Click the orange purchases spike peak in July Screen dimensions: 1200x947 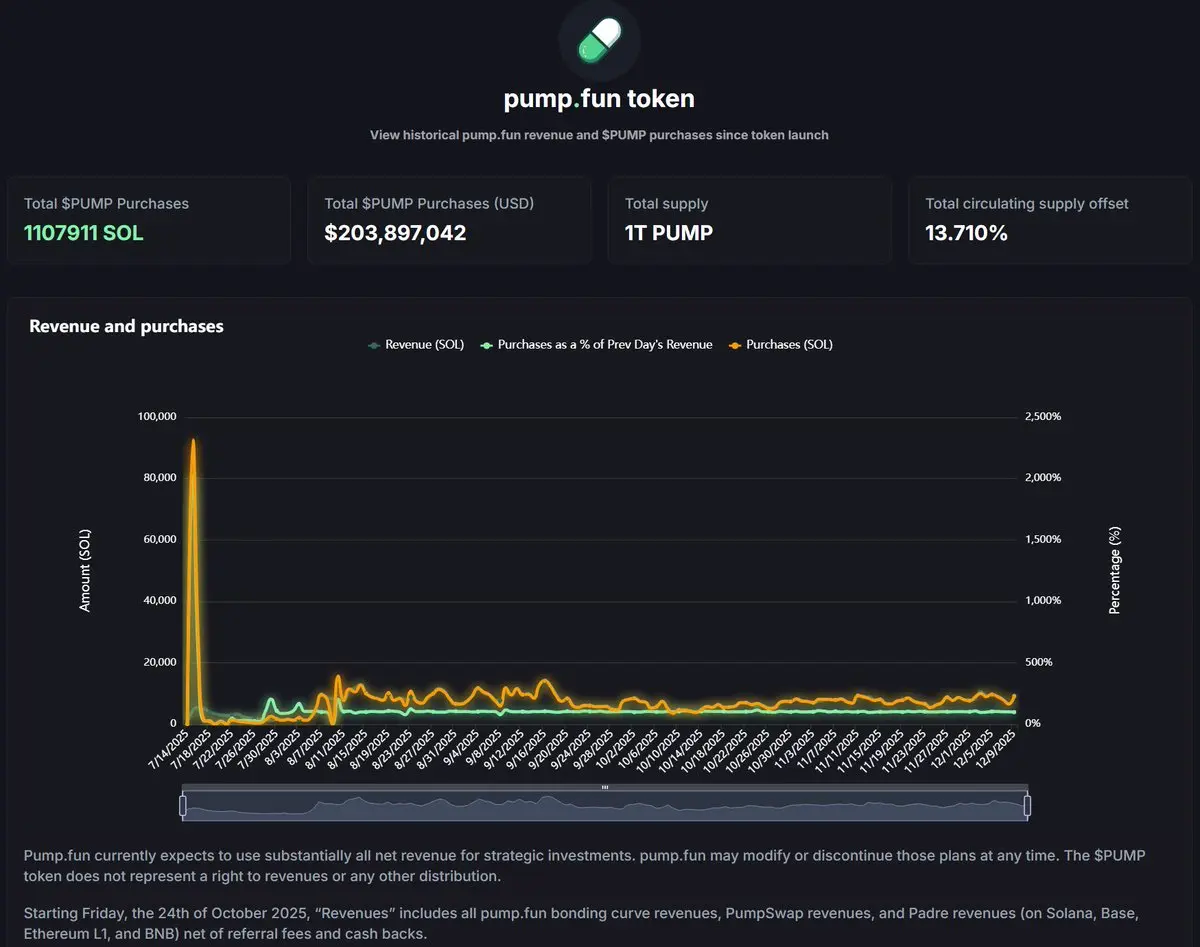[x=193, y=441]
